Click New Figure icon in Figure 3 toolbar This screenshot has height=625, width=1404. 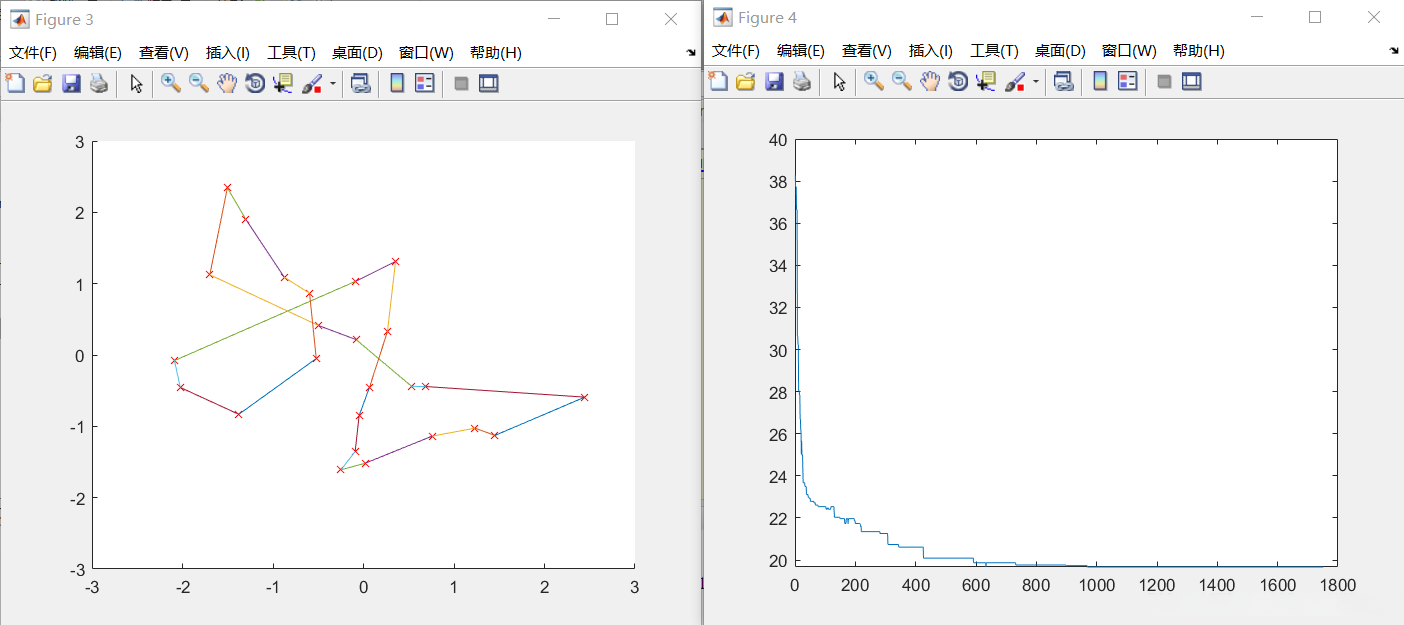point(15,83)
